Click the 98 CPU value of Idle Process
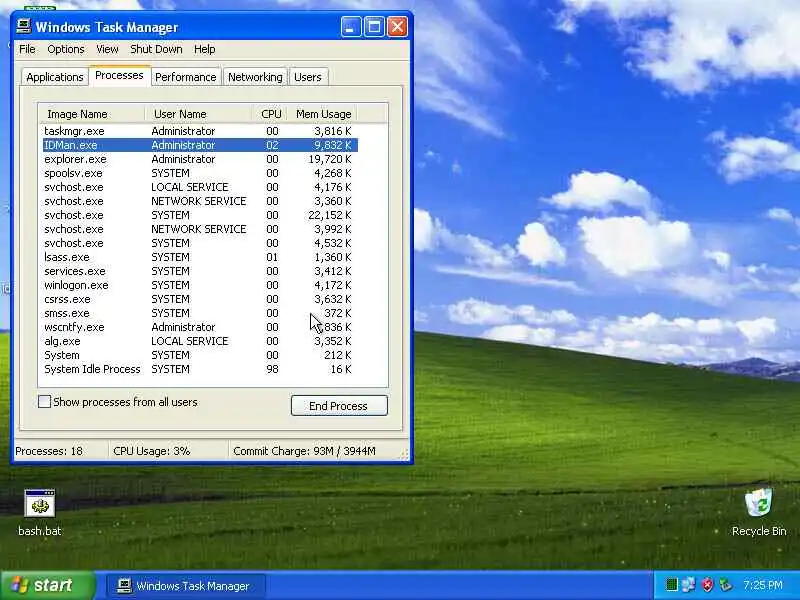The image size is (800, 600). click(x=272, y=369)
